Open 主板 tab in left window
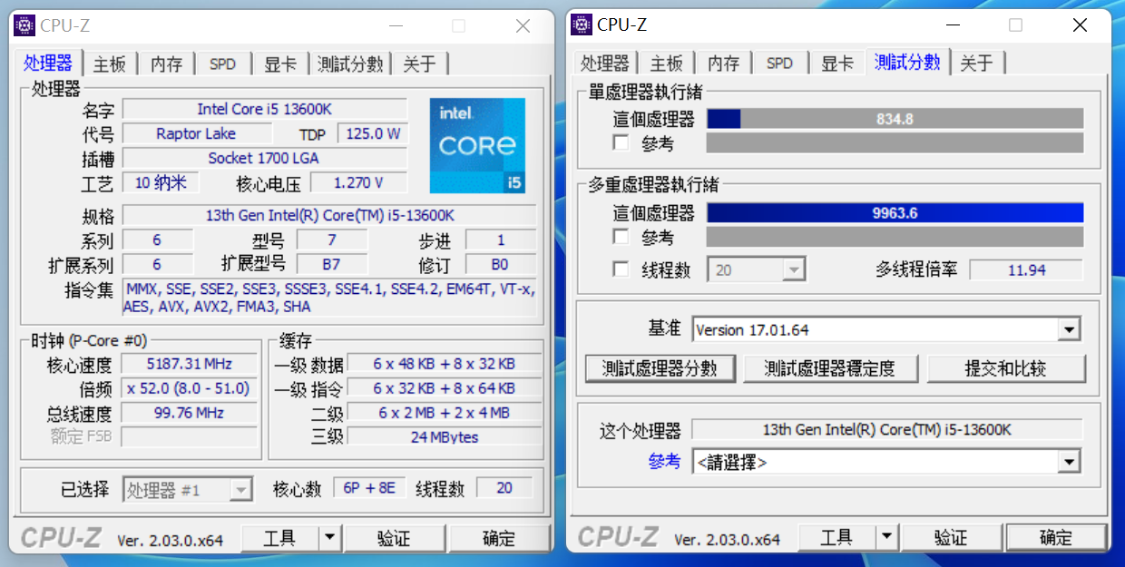This screenshot has height=567, width=1125. click(x=110, y=64)
